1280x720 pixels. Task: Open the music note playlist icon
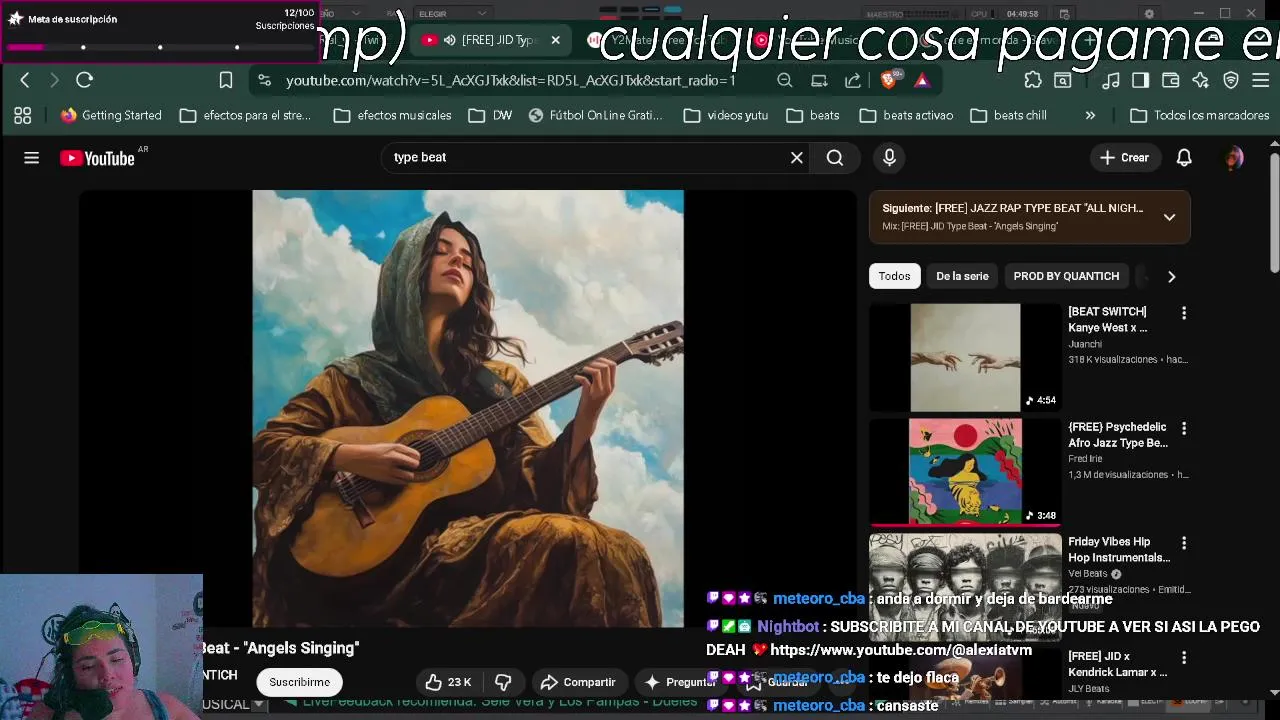1110,80
